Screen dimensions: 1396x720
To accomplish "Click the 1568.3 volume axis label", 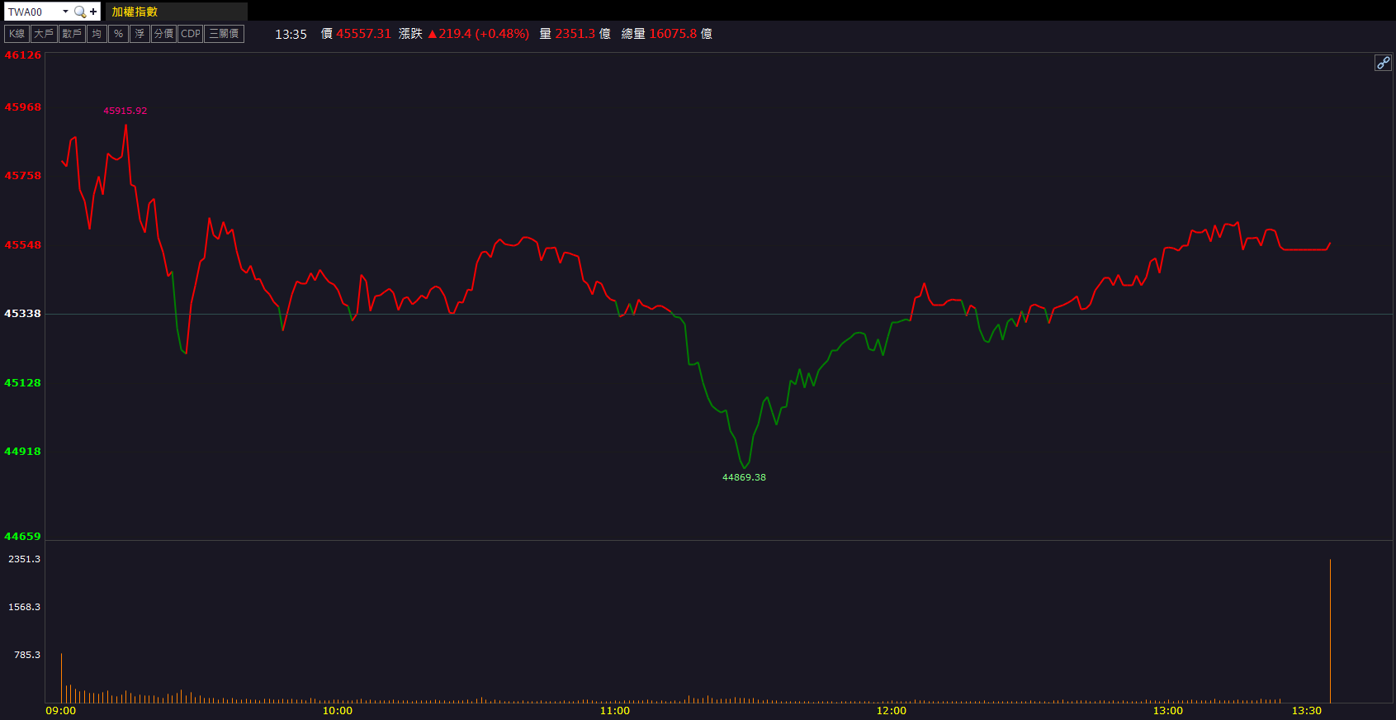I will 24,607.
